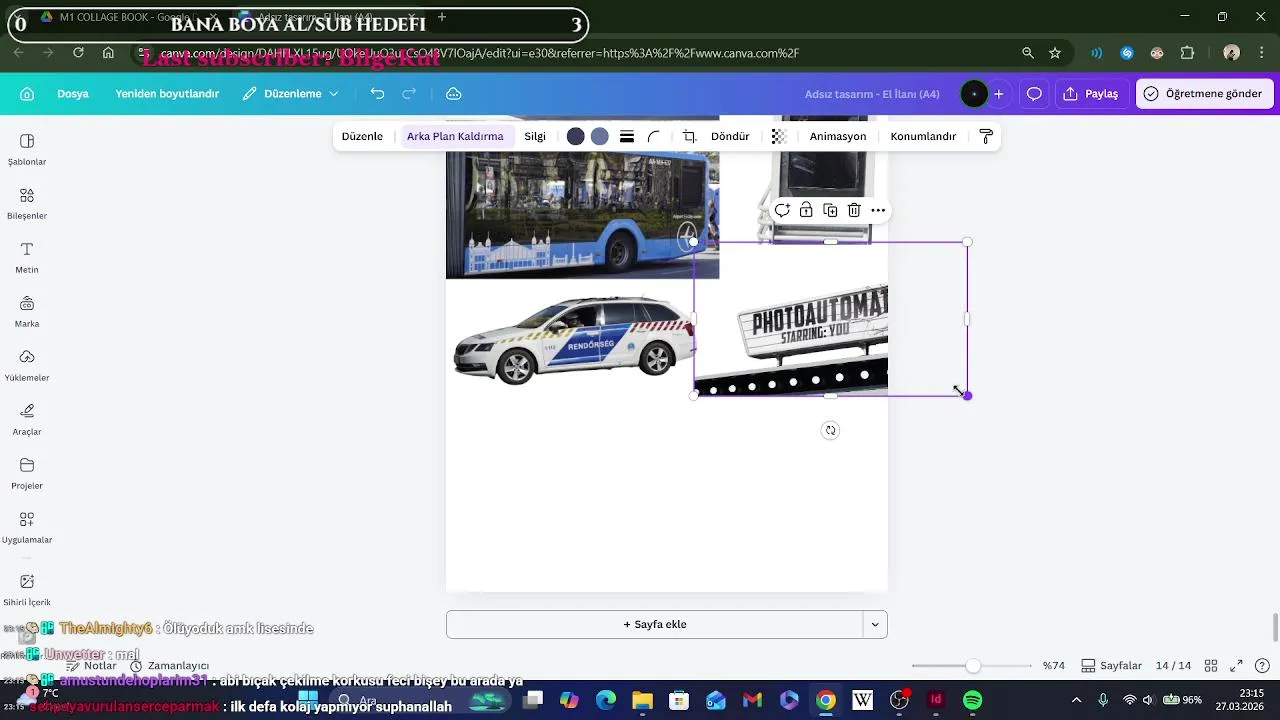This screenshot has height=720, width=1280.
Task: Open the Notlar notes panel
Action: [x=92, y=666]
